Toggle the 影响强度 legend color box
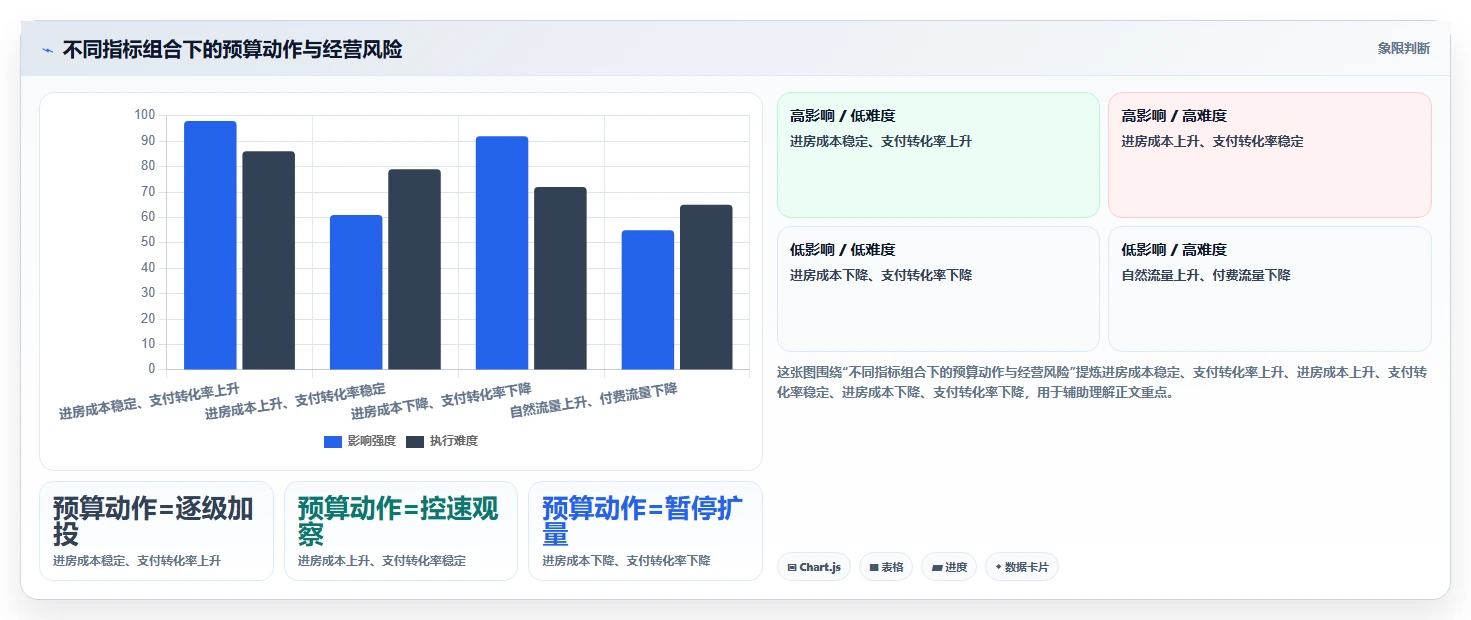The height and width of the screenshot is (620, 1471). (333, 441)
